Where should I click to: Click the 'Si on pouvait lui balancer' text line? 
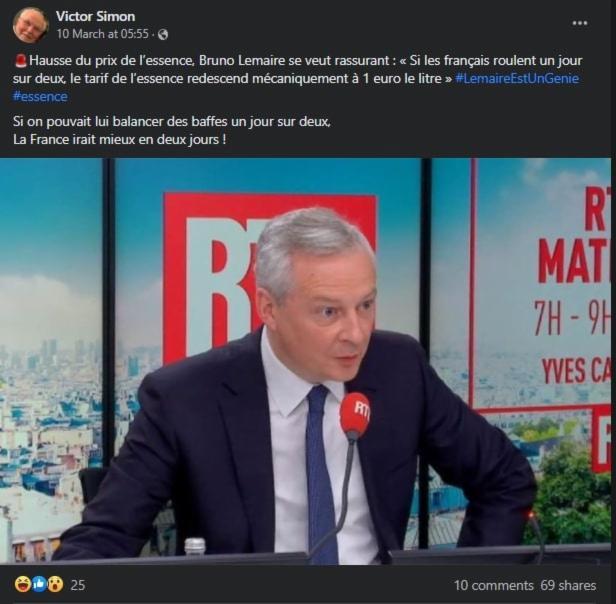coord(172,121)
